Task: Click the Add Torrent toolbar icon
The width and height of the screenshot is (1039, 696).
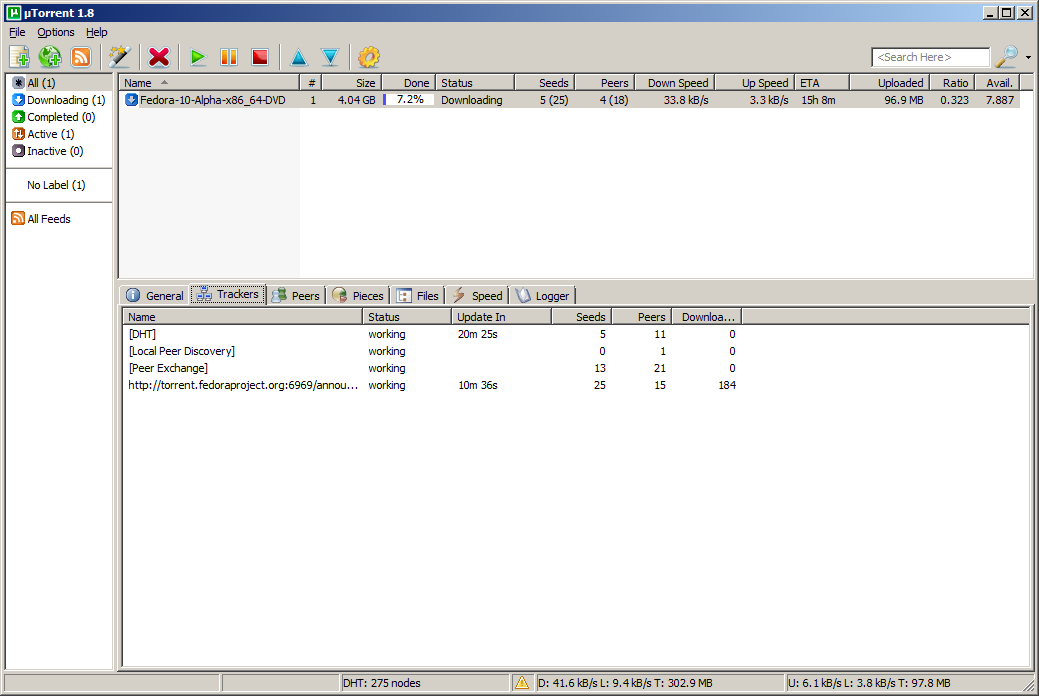Action: [x=19, y=57]
